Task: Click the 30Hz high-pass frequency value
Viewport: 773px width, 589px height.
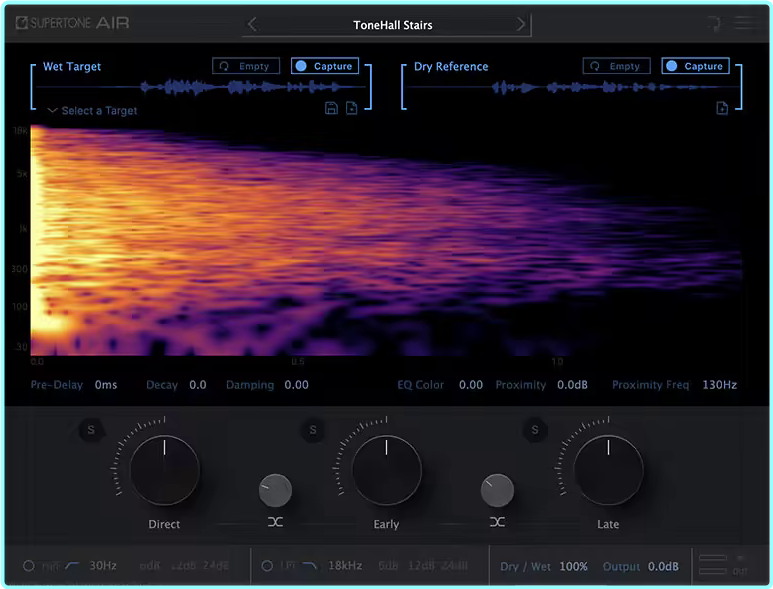Action: [103, 565]
